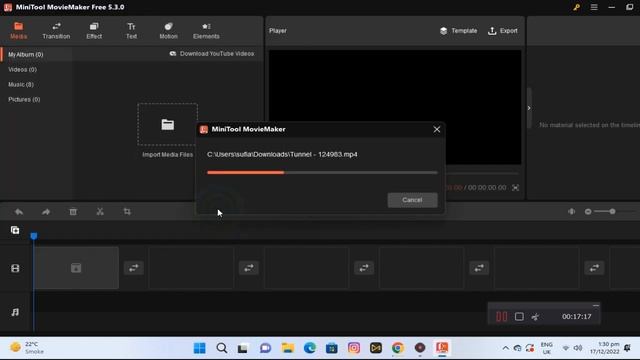Open the Media tab
Screen dimensions: 640x360
18,31
